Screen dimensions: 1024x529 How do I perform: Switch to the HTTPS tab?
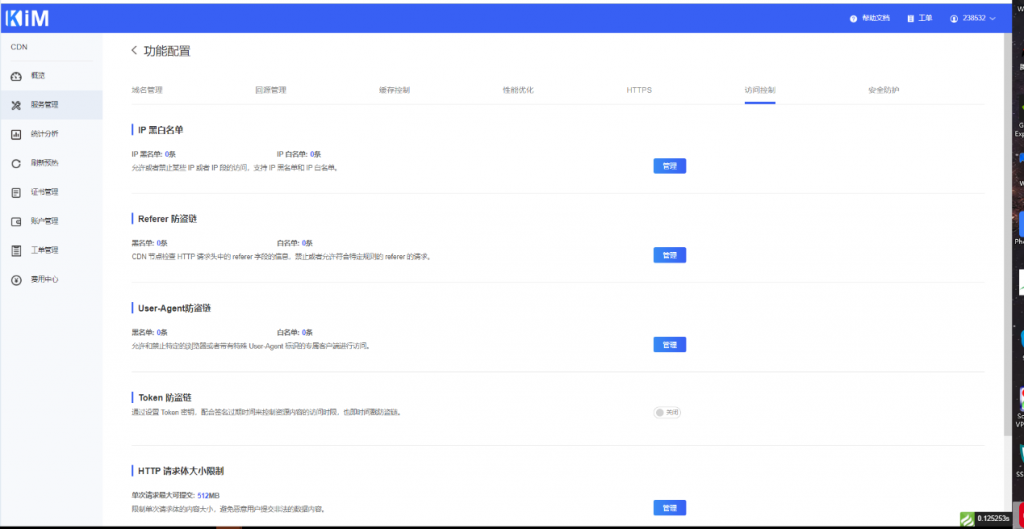tap(639, 90)
